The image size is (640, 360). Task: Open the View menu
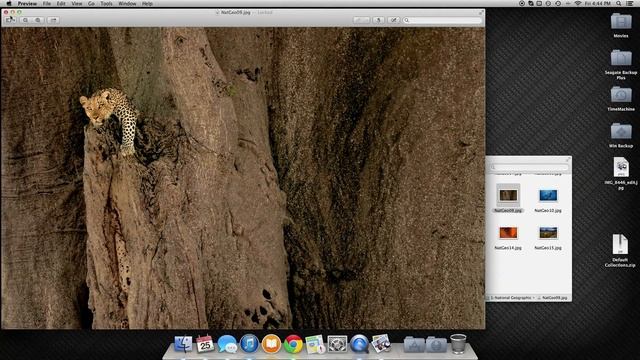coord(77,3)
